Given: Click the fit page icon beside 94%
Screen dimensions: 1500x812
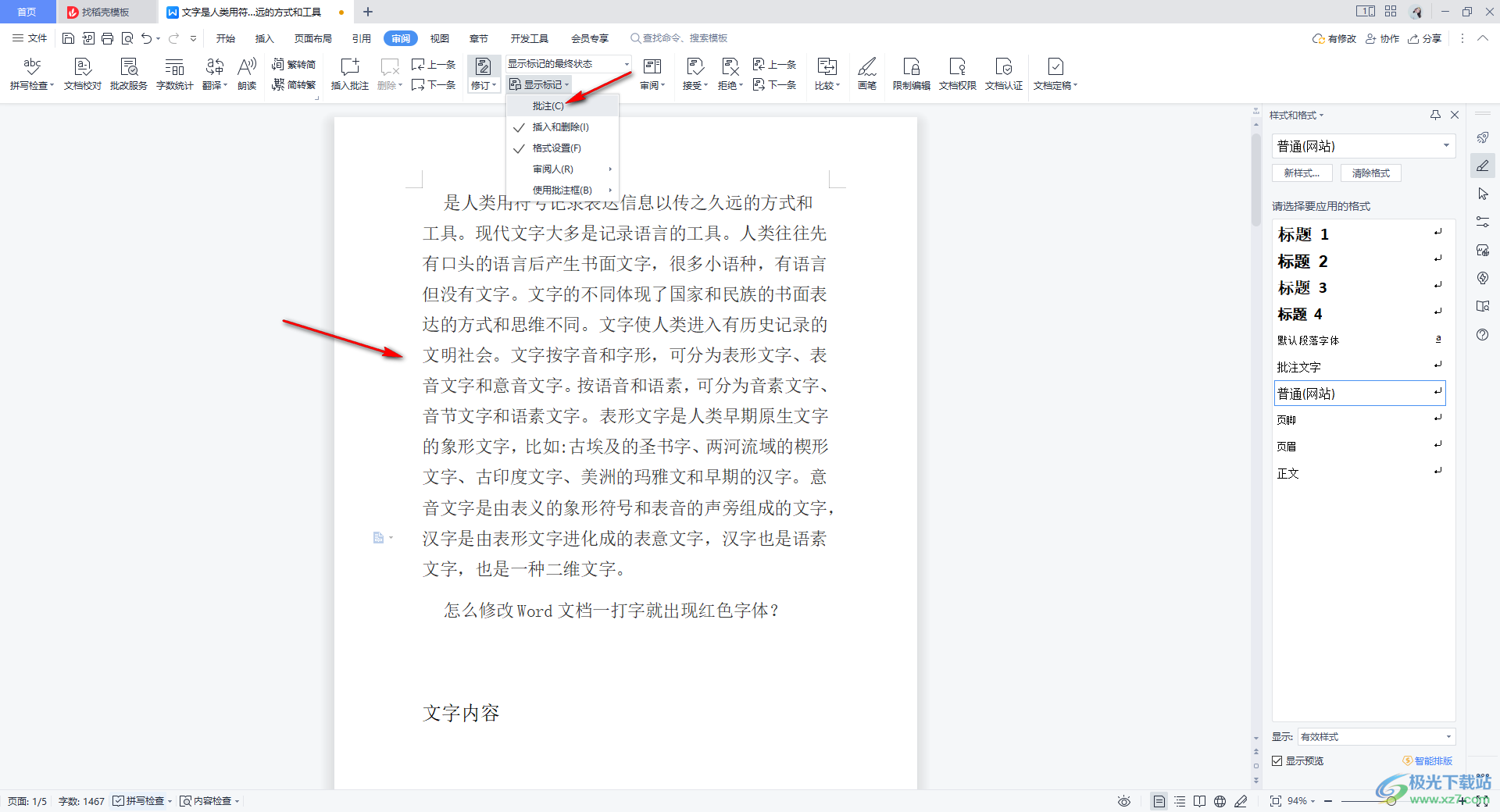Looking at the screenshot, I should tap(1276, 801).
